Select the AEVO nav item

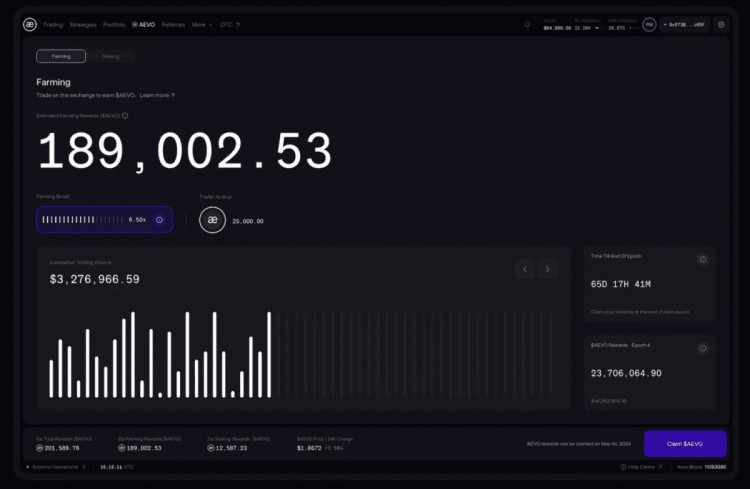click(143, 24)
